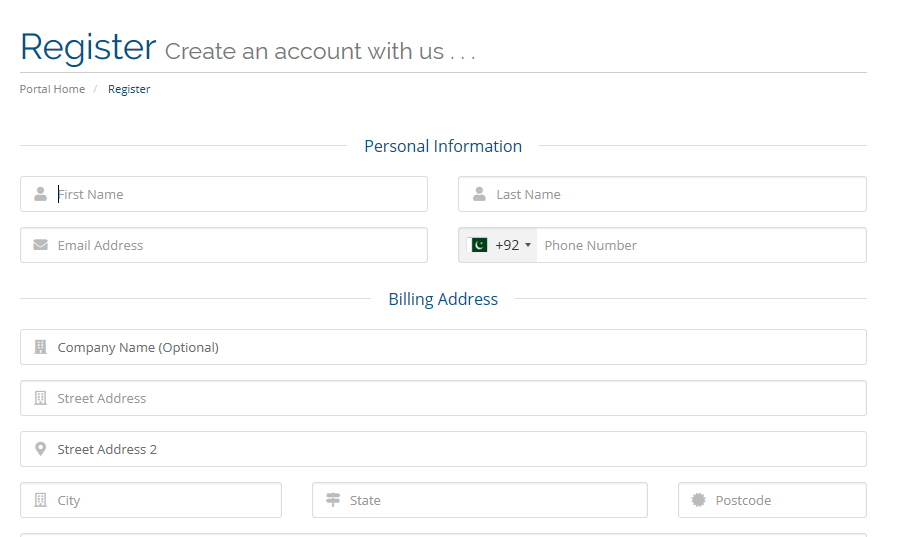This screenshot has height=537, width=903.
Task: Open the +92 country code dropdown
Action: point(498,245)
